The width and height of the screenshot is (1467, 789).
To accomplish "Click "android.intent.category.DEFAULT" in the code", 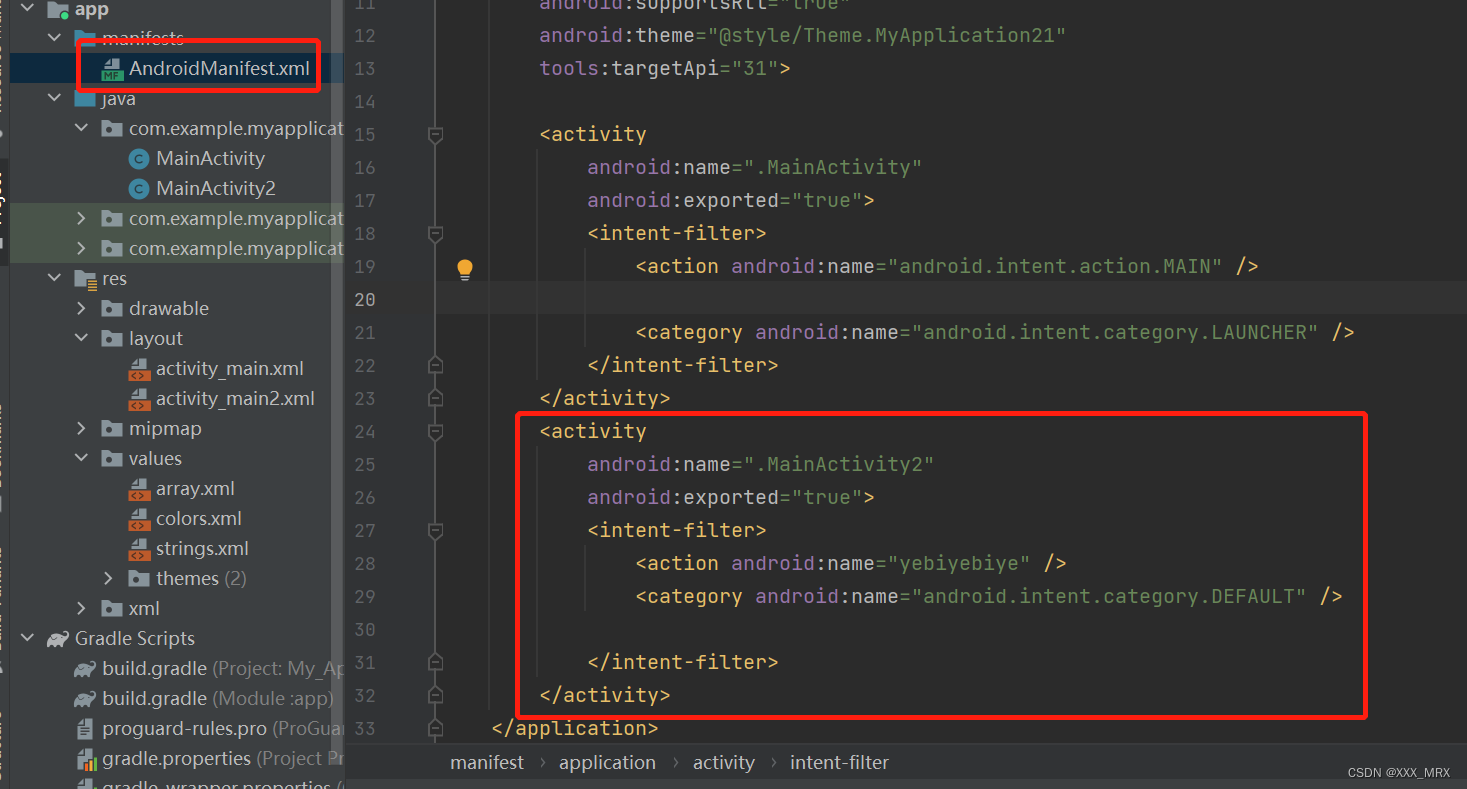I will (1109, 596).
